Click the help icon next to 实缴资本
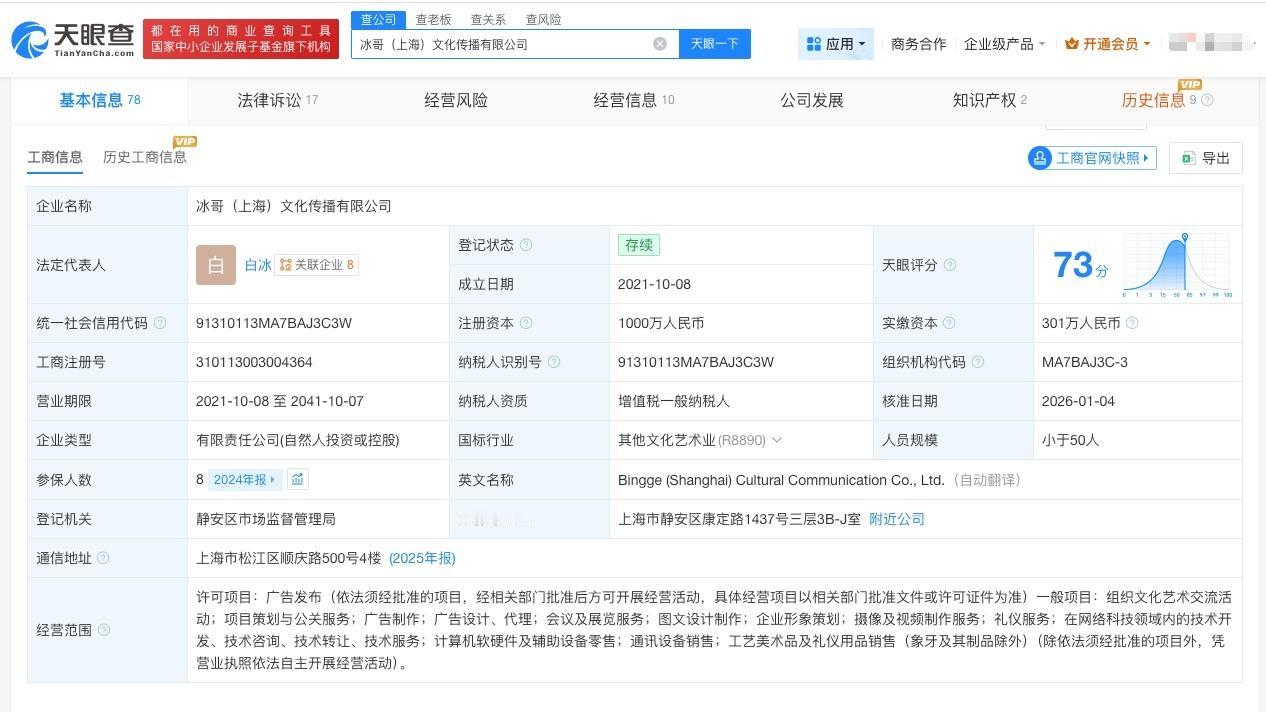Viewport: 1266px width, 712px height. 949,323
